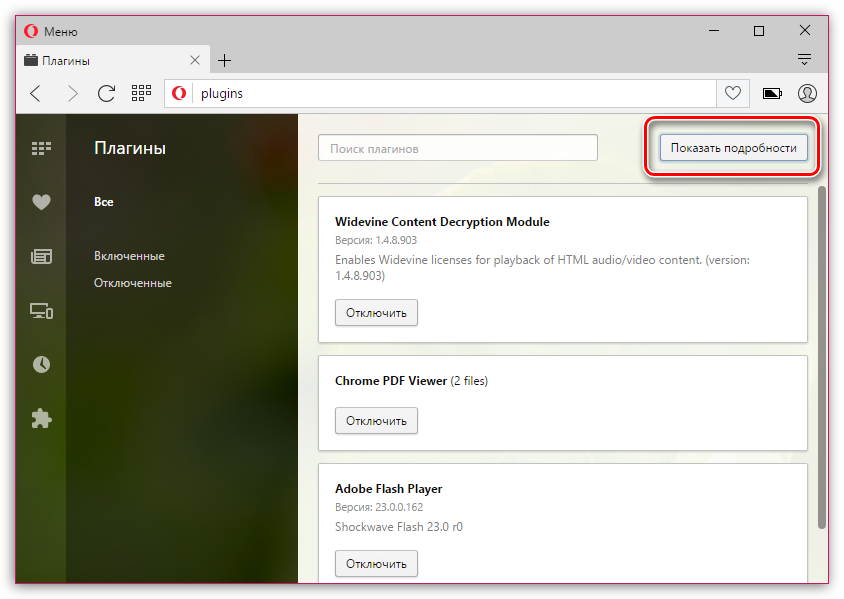Open Bookmarks via the sidebar heart icon

pos(41,202)
